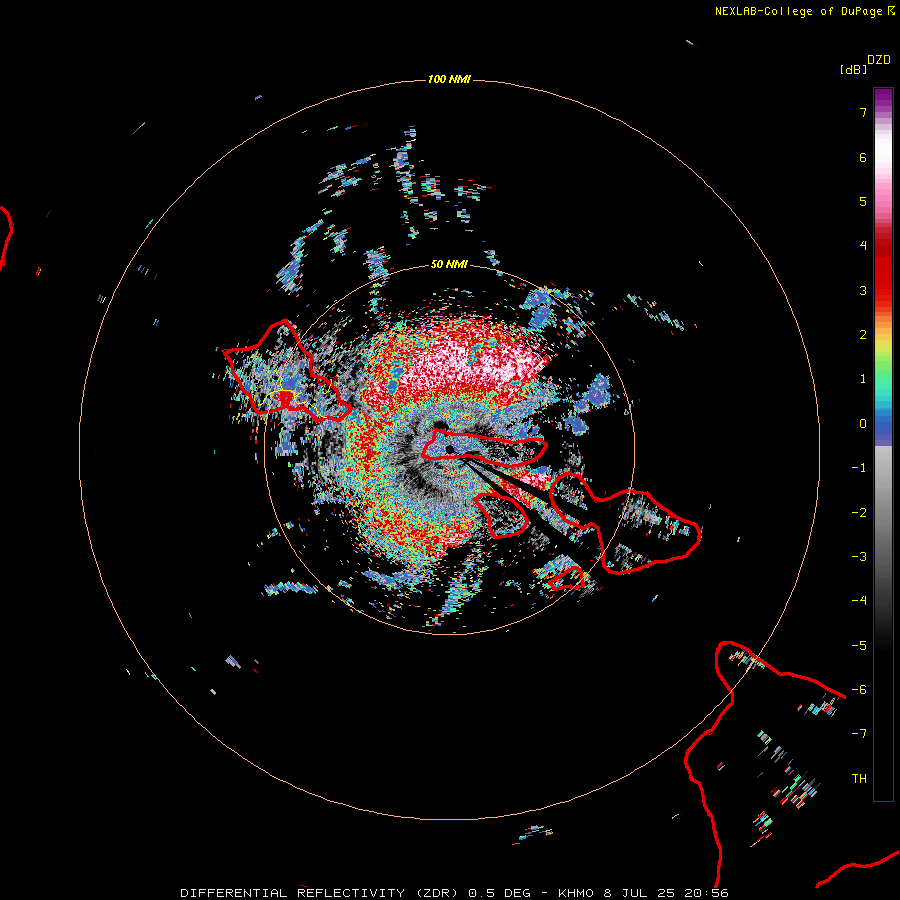Click the DZD product label above the color bar

879,60
